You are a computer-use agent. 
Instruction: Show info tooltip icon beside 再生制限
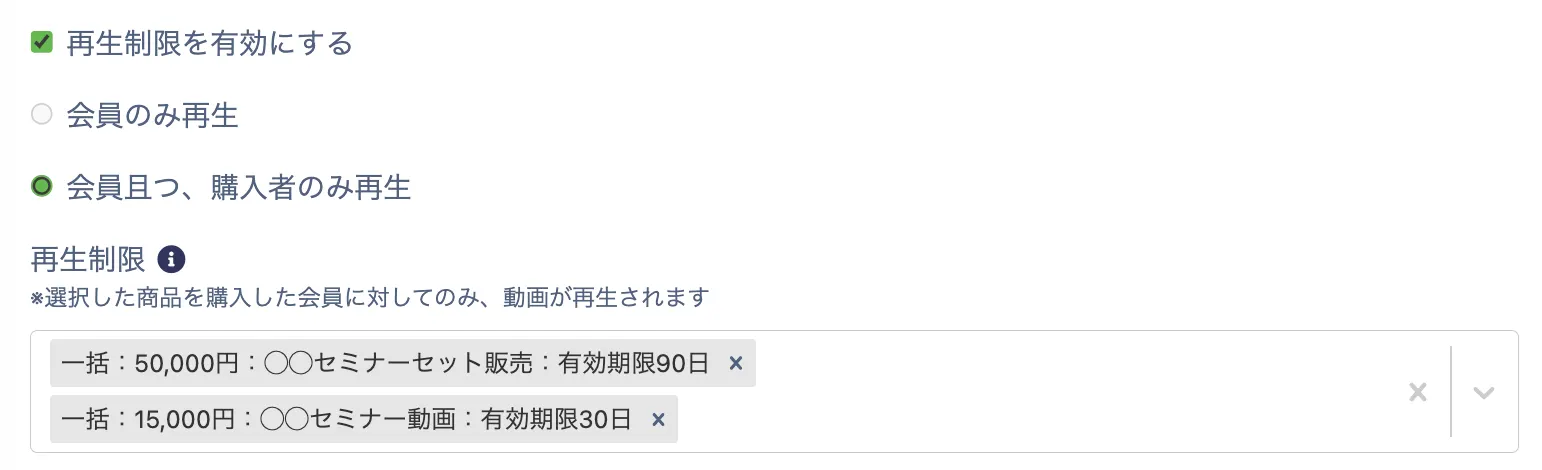172,260
